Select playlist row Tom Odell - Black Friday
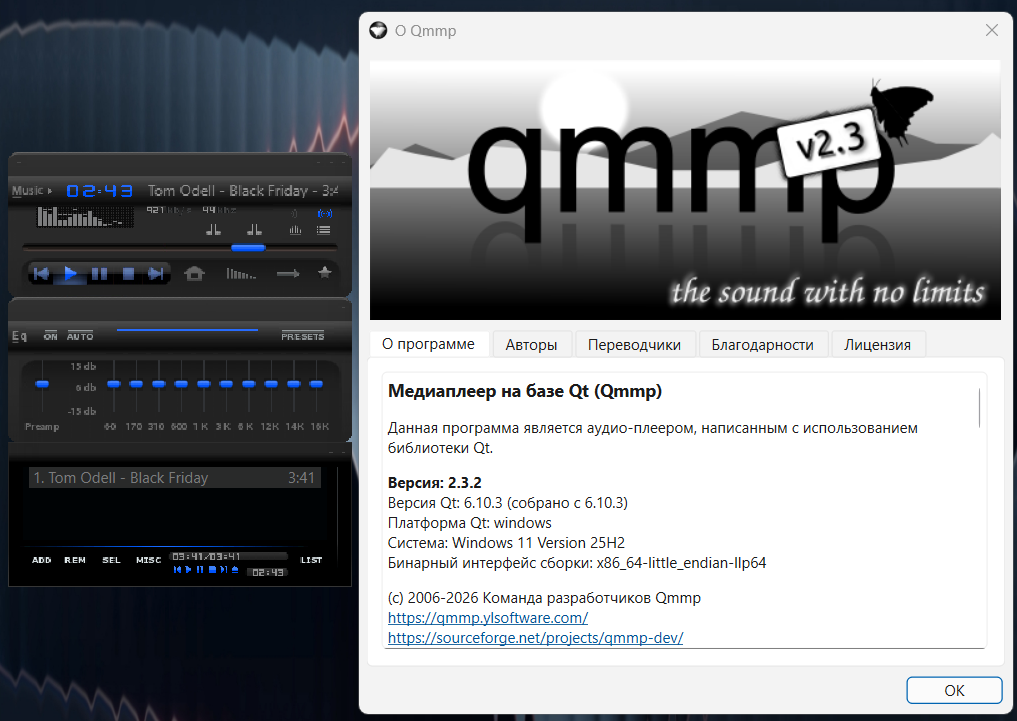1017x721 pixels. (x=174, y=478)
